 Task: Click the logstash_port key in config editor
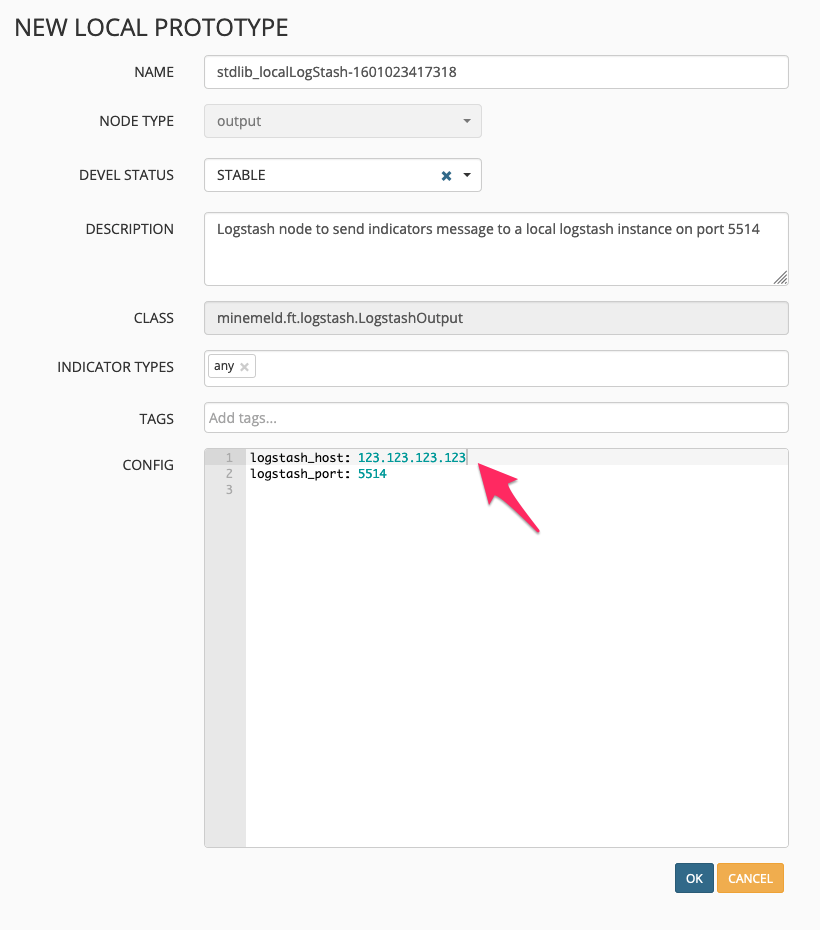pyautogui.click(x=297, y=473)
